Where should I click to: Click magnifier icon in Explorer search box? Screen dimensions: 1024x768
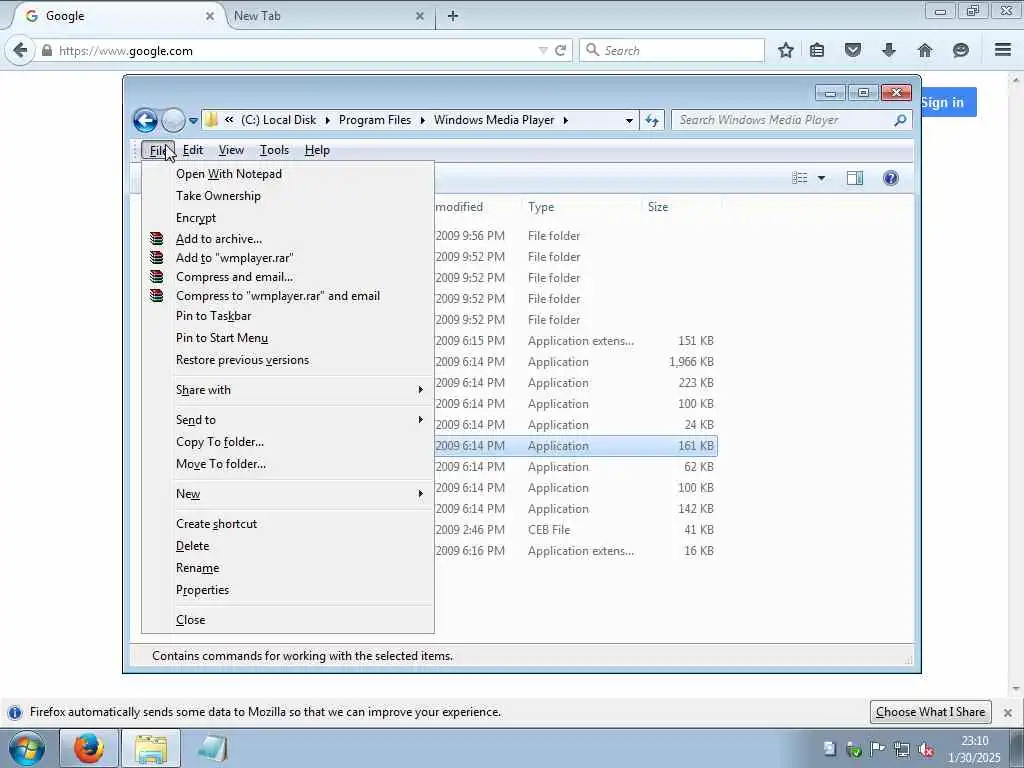[x=900, y=120]
